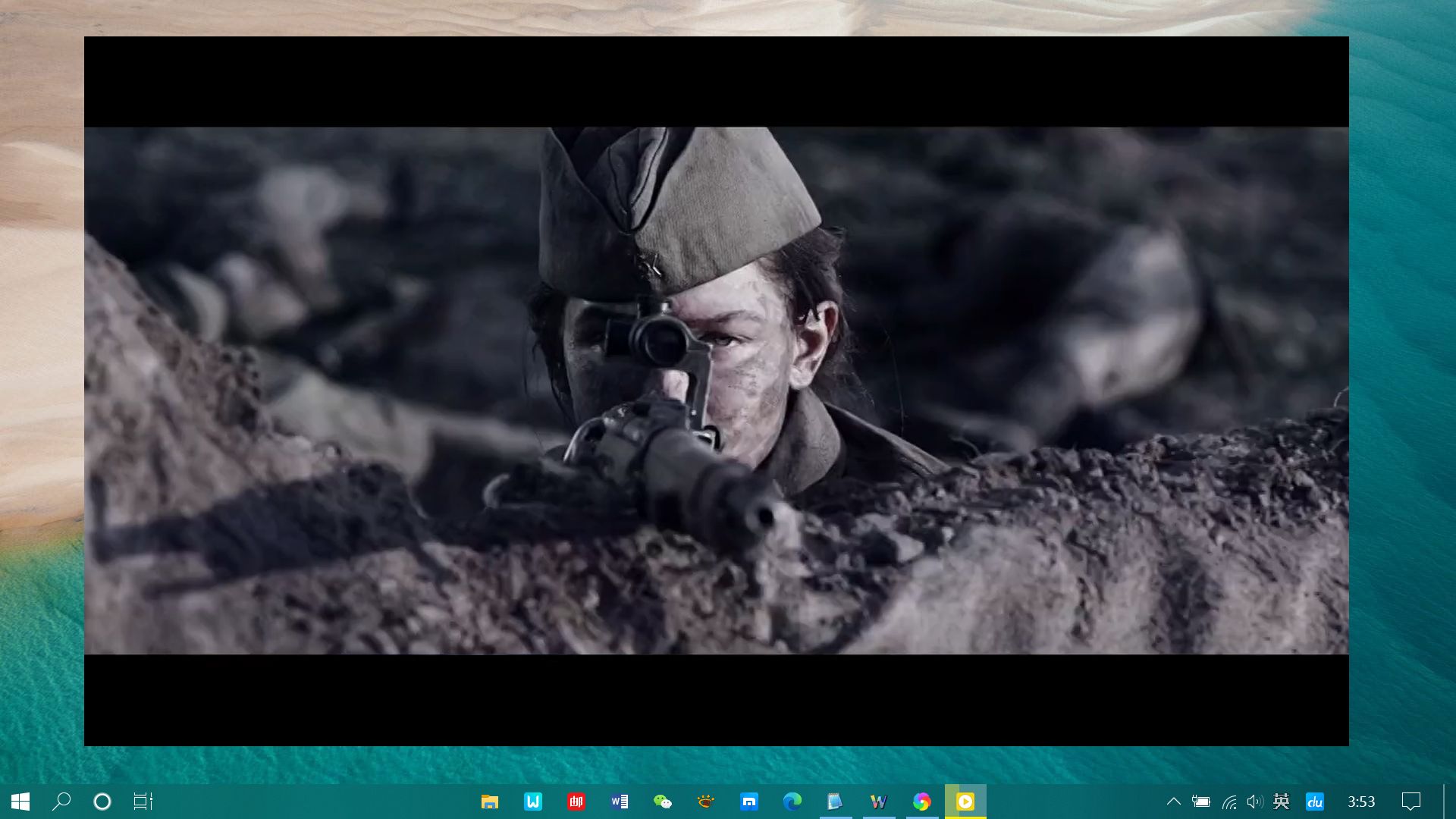This screenshot has height=819, width=1456.
Task: Open Task View
Action: (x=143, y=802)
